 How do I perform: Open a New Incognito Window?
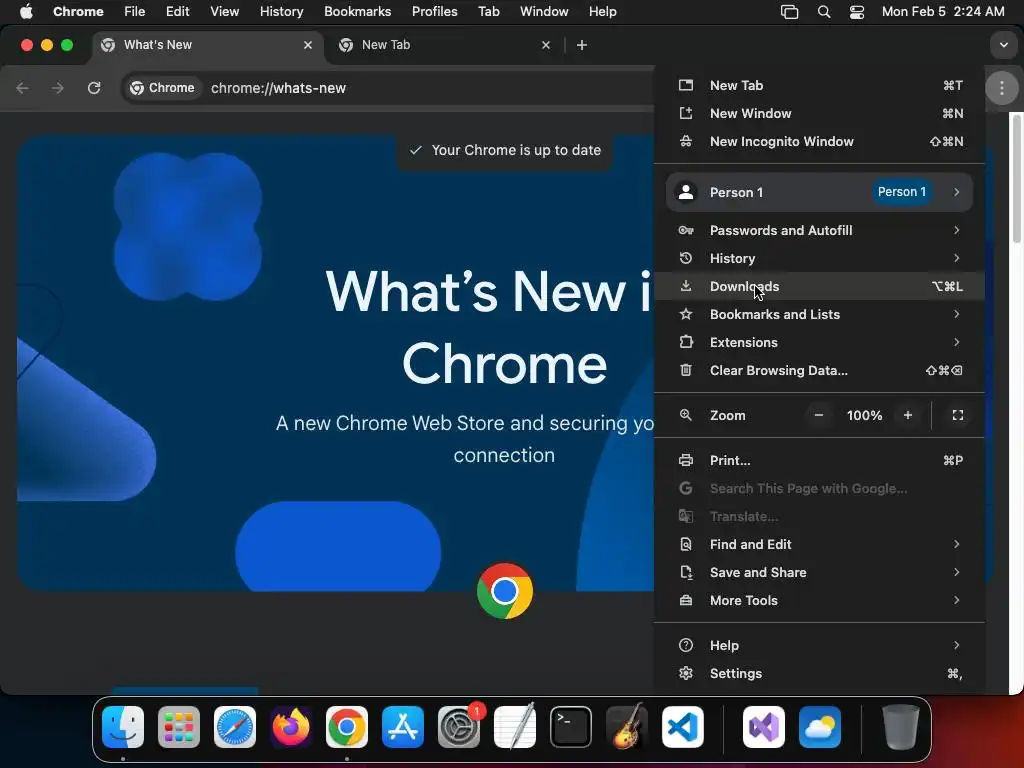820,142
